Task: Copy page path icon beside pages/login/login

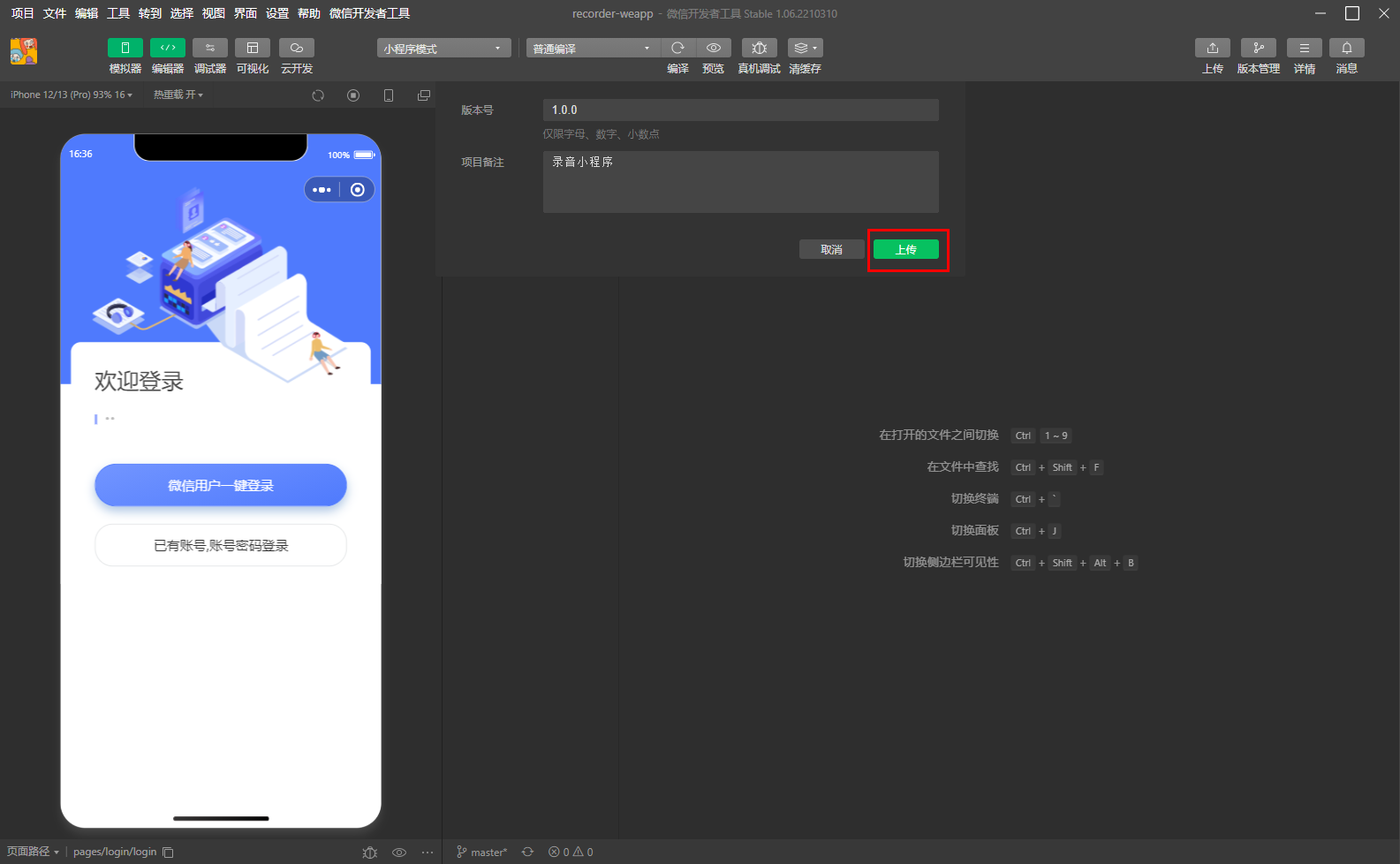Action: click(168, 853)
